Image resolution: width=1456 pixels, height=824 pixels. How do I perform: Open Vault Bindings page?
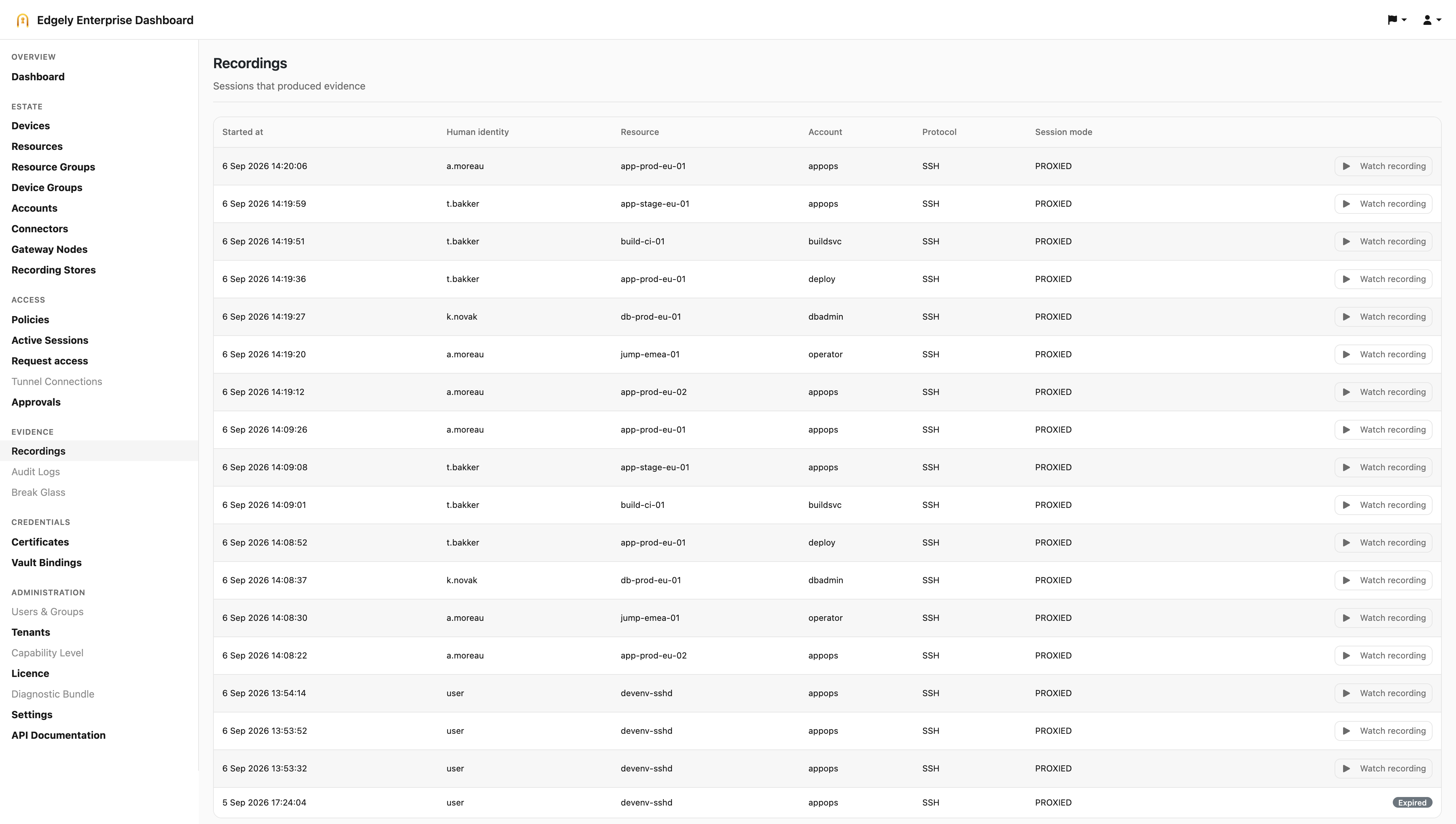[x=47, y=563]
